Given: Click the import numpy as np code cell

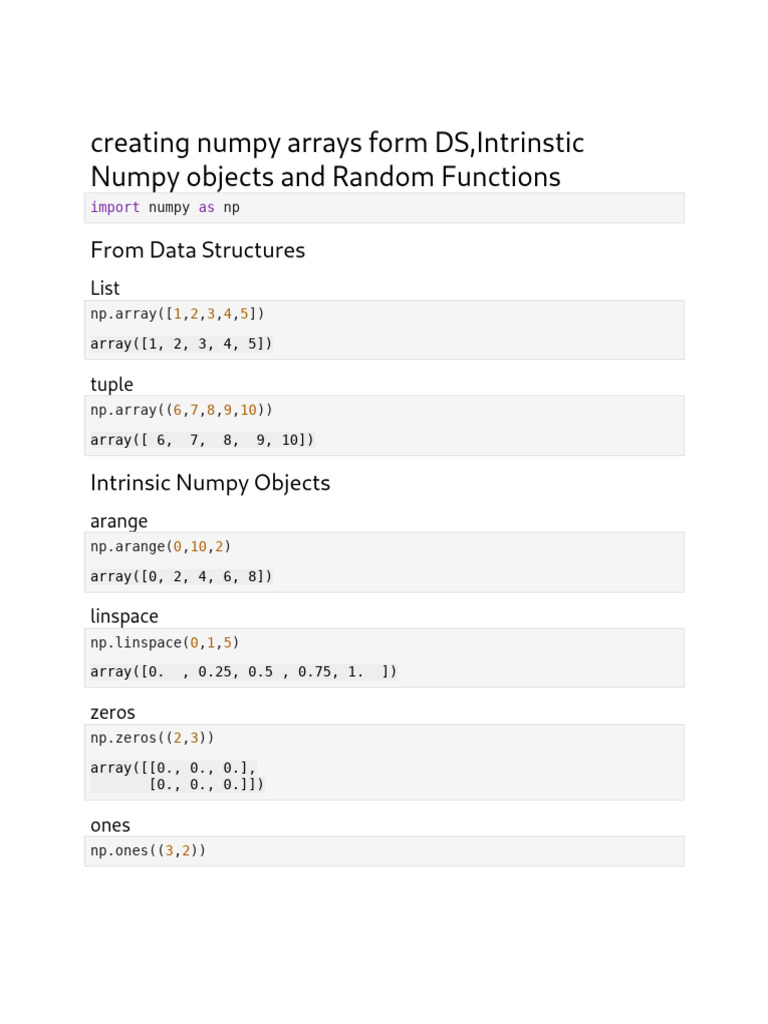Looking at the screenshot, I should point(165,208).
